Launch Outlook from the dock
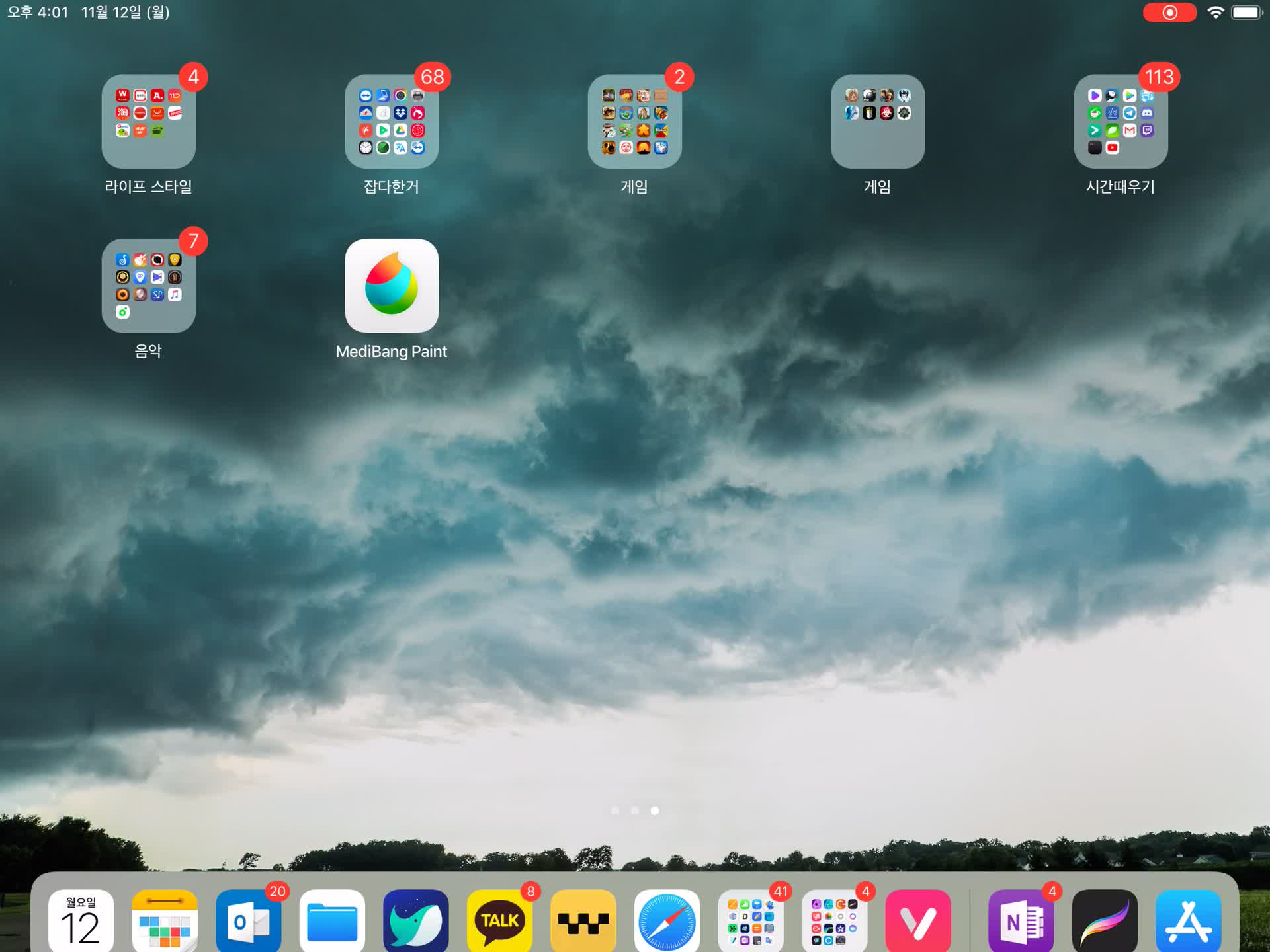Screen dimensions: 1270x952 coord(249,920)
